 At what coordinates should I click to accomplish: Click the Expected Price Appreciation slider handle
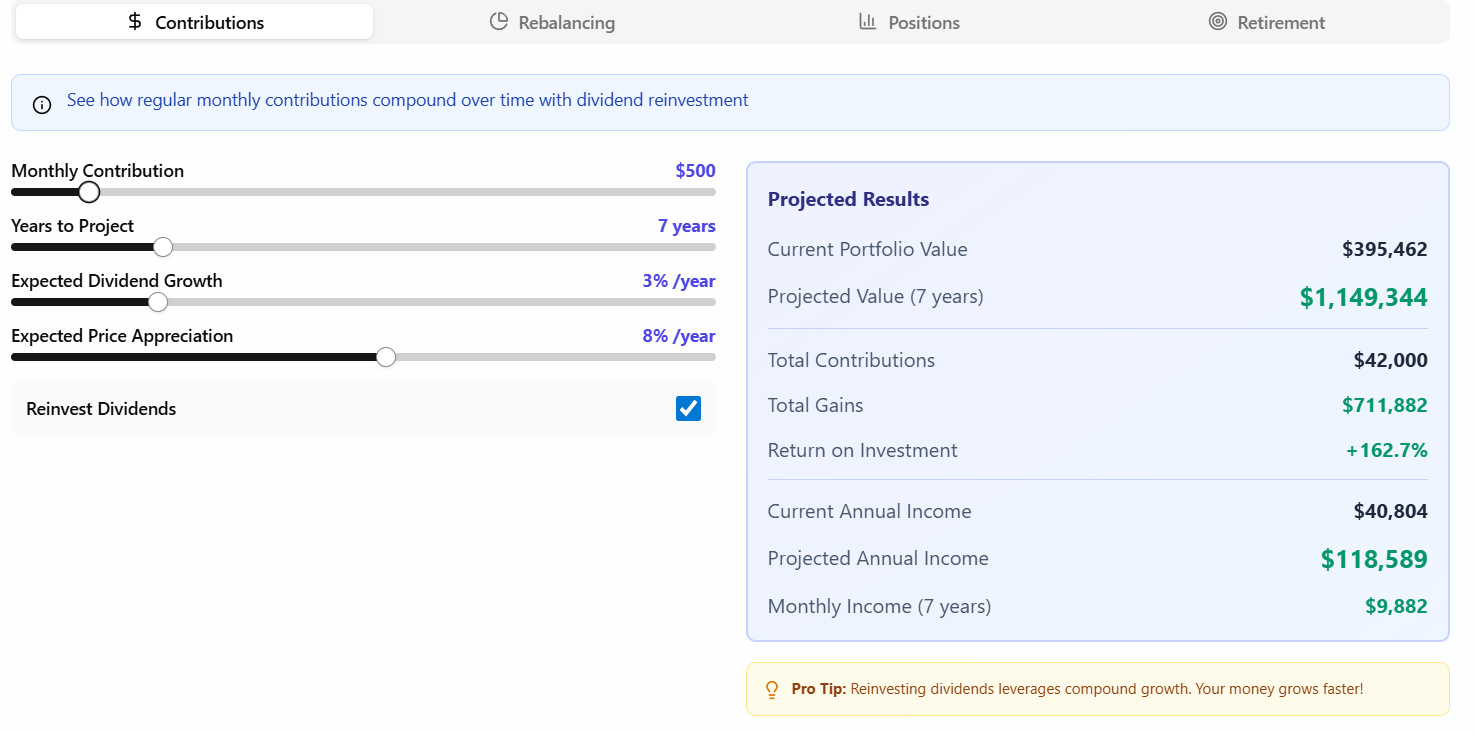386,357
